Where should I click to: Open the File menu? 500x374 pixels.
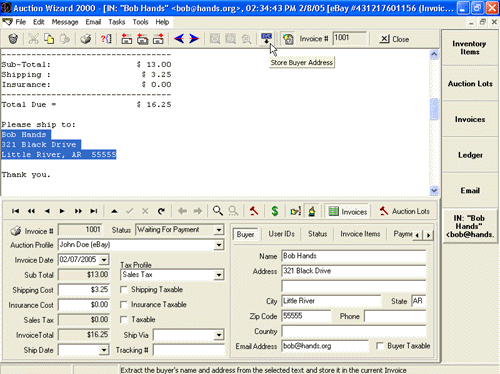[20, 22]
